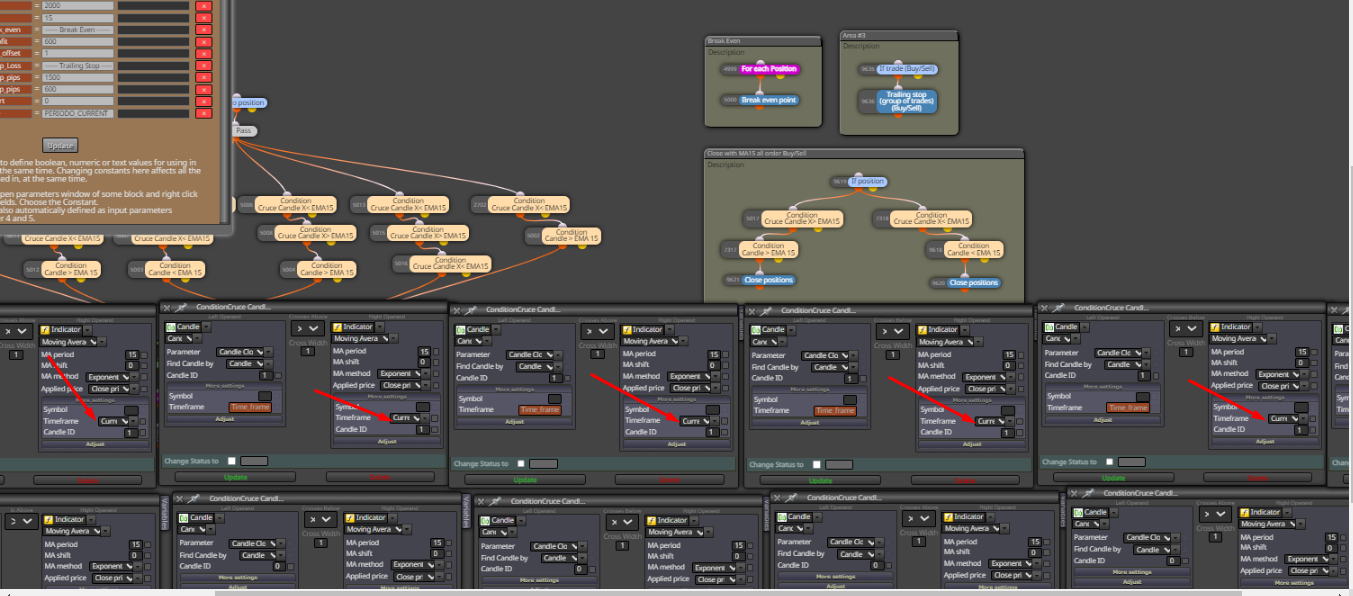Remove the Break Even separator constant

click(204, 30)
